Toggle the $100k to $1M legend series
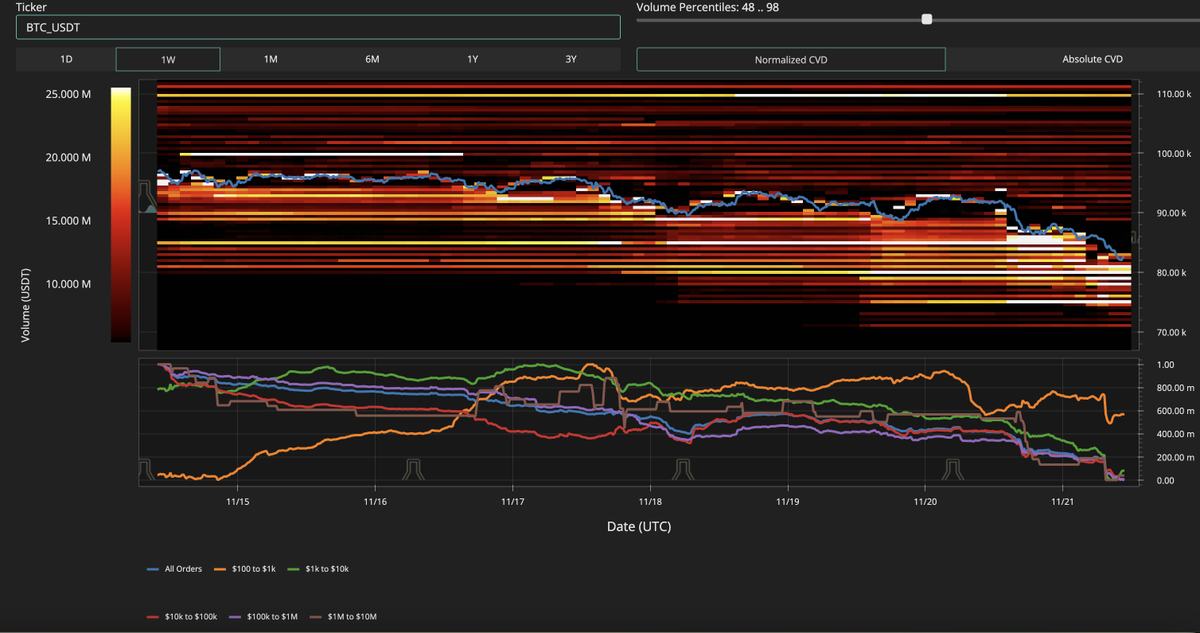The height and width of the screenshot is (633, 1200). click(274, 616)
